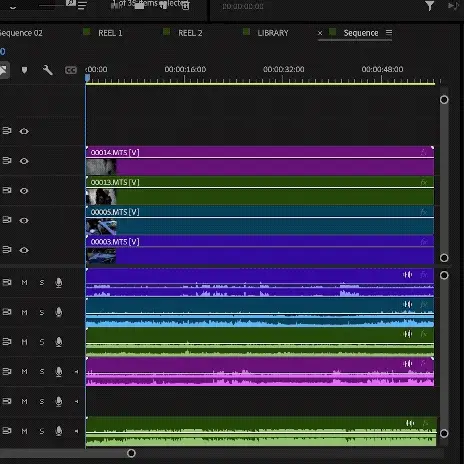The image size is (464, 464).
Task: Toggle sync lock on magenta fourth audio track
Action: pyautogui.click(x=7, y=371)
